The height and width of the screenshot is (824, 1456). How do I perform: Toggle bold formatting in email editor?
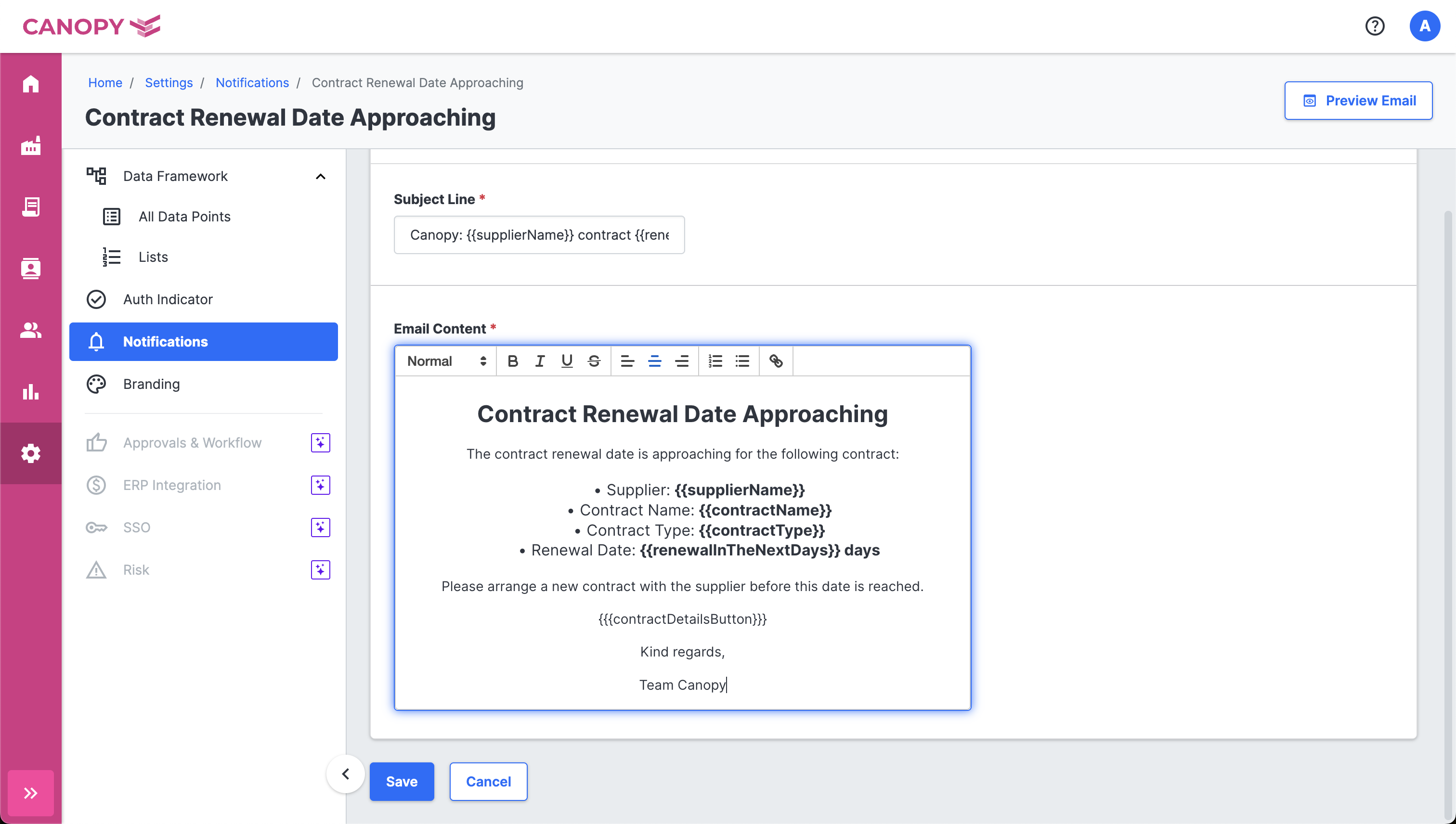coord(513,361)
